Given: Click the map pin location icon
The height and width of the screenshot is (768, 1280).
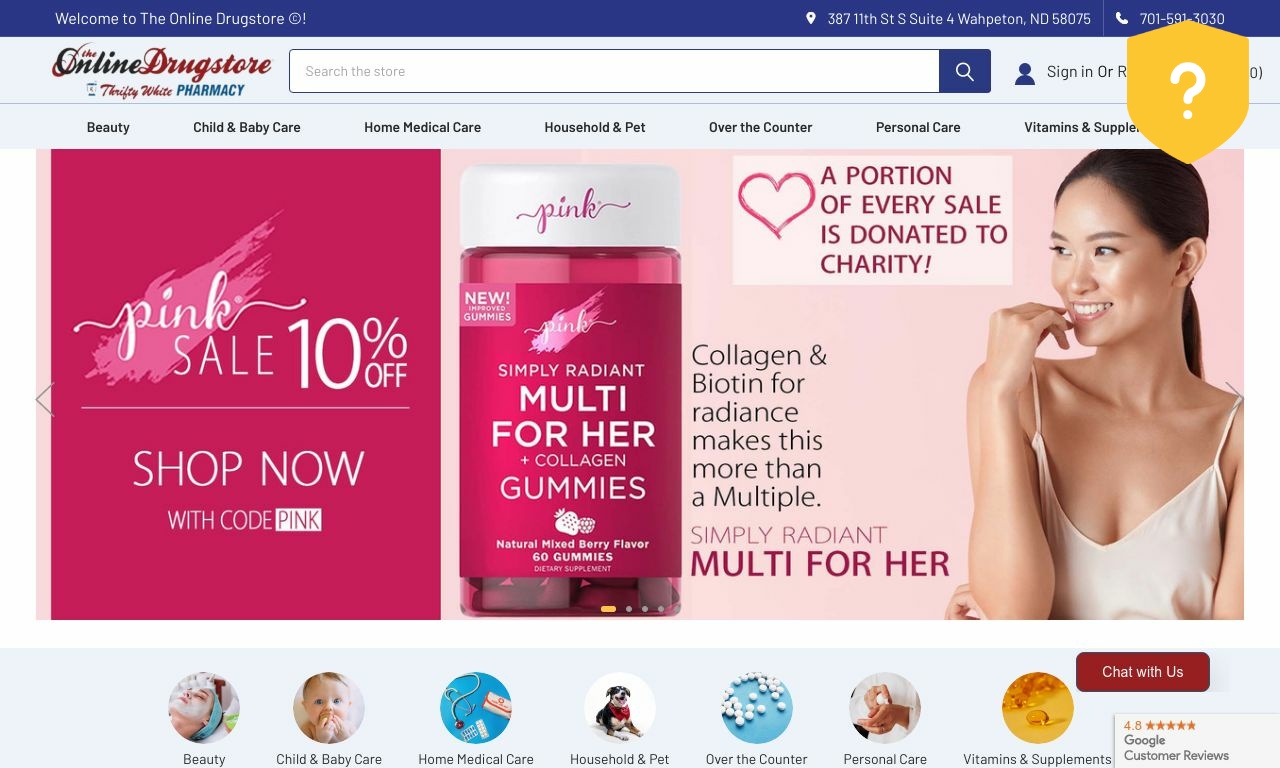Looking at the screenshot, I should (811, 18).
